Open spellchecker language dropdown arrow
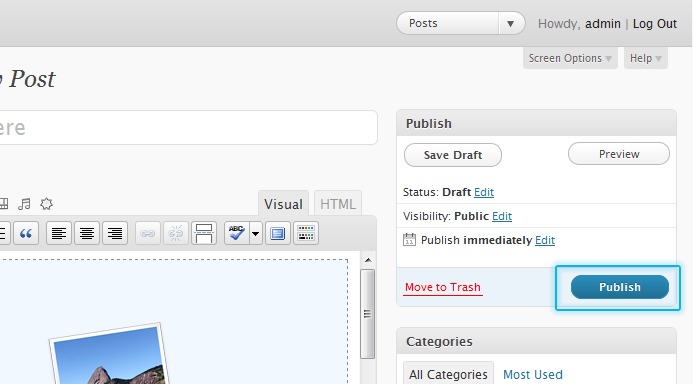The height and width of the screenshot is (384, 693). 255,233
